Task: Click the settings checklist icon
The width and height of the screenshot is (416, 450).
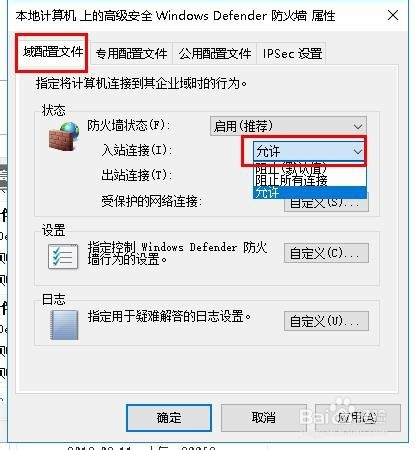Action: click(x=63, y=256)
